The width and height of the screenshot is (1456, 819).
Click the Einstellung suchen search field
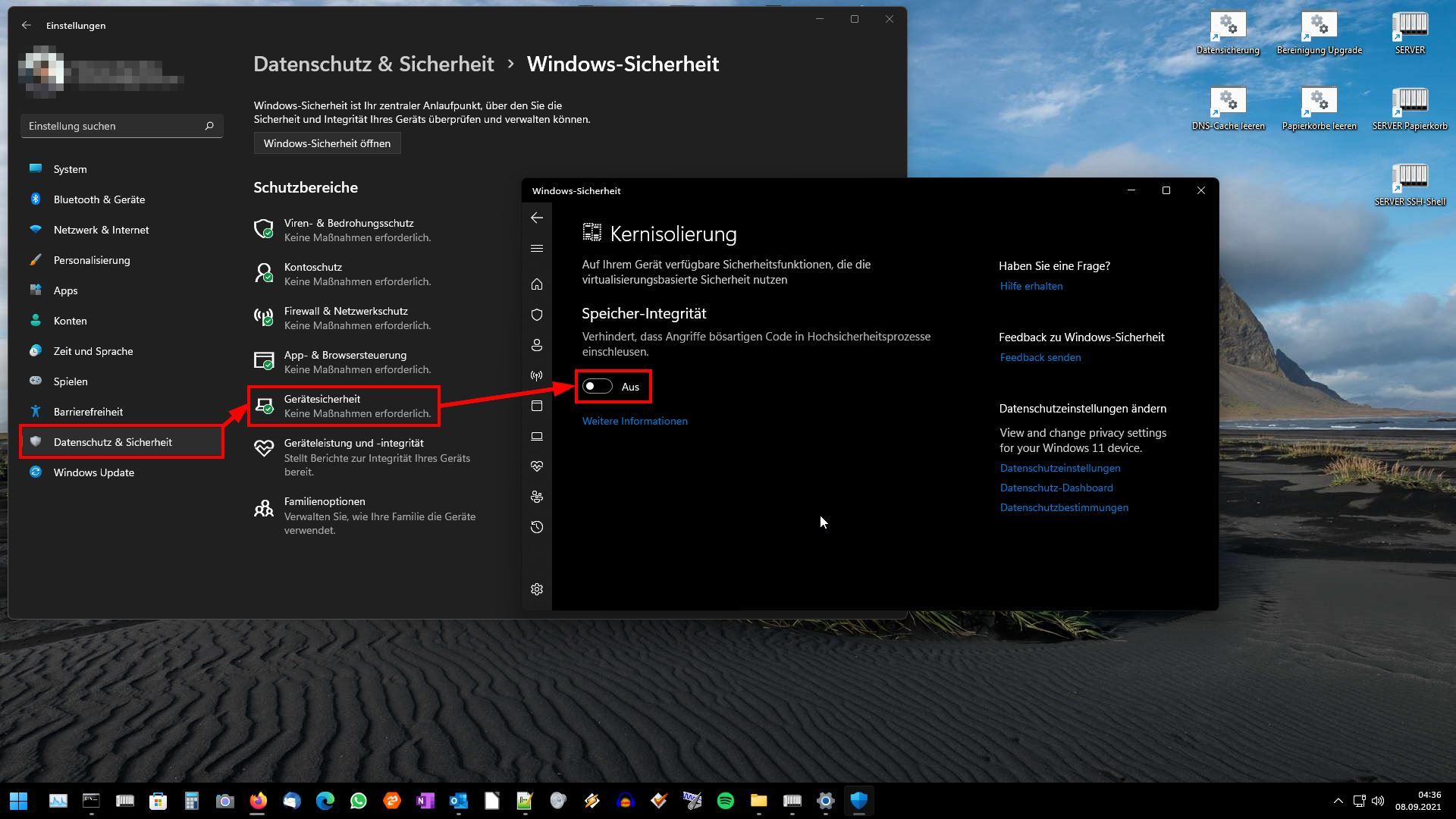[121, 126]
